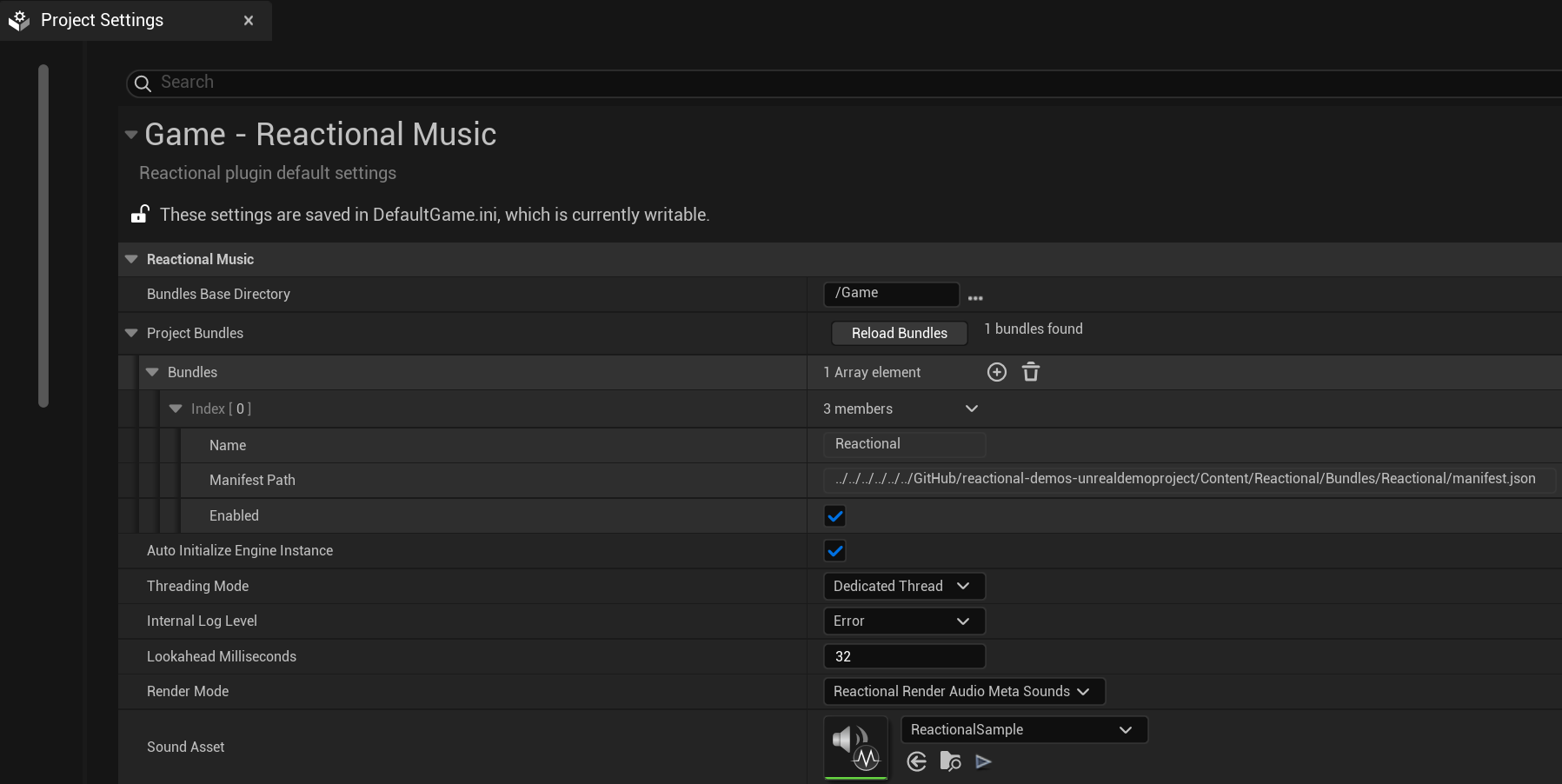Click the '1 bundles found' text
Viewport: 1562px width, 784px height.
click(x=1034, y=329)
